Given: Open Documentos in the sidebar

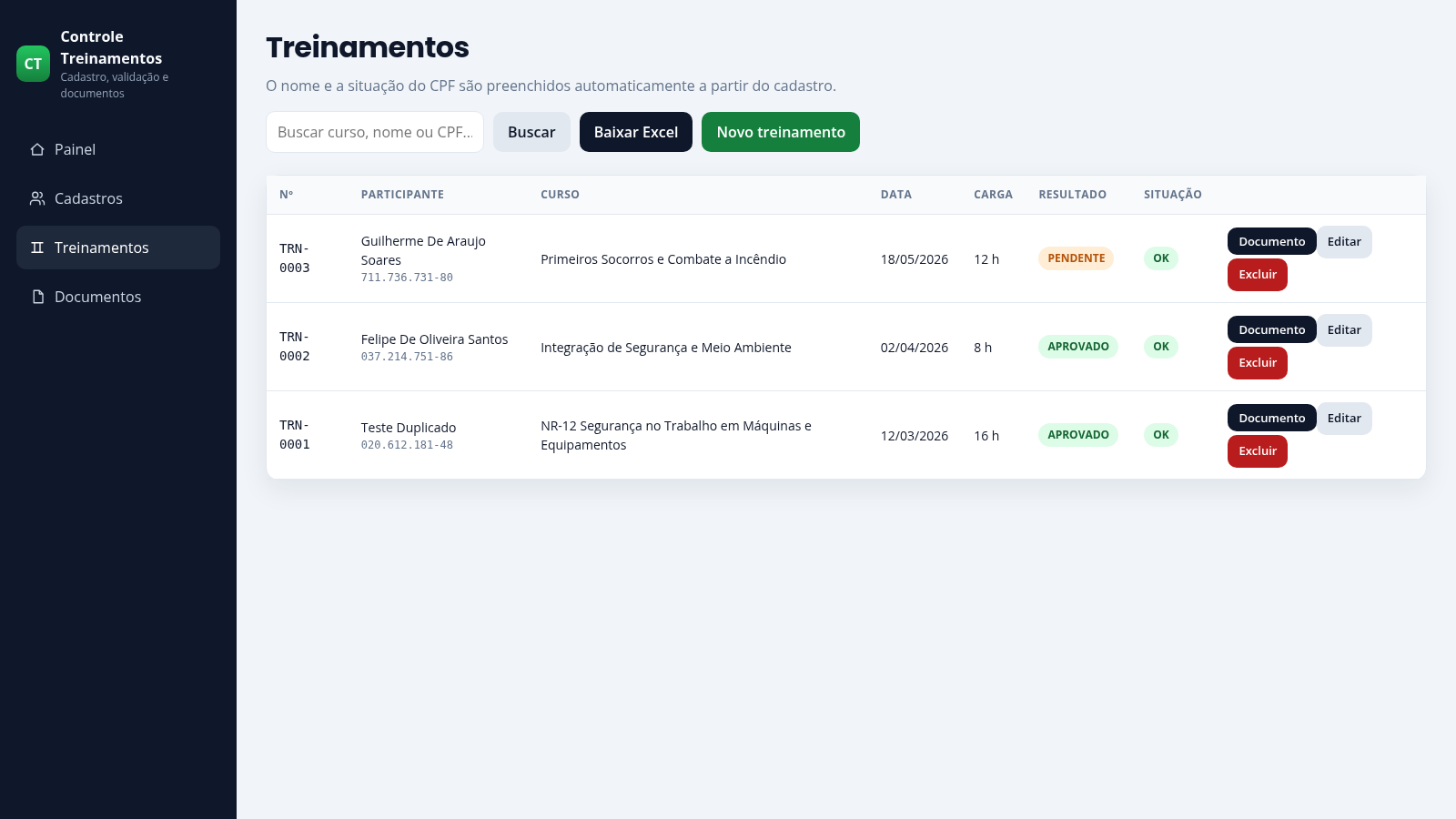Looking at the screenshot, I should [118, 297].
